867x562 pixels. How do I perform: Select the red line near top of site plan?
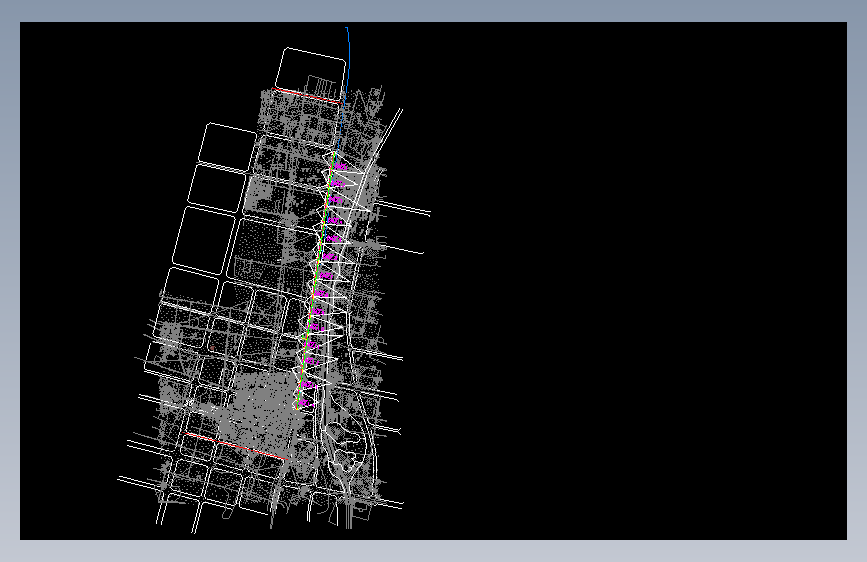(x=306, y=95)
